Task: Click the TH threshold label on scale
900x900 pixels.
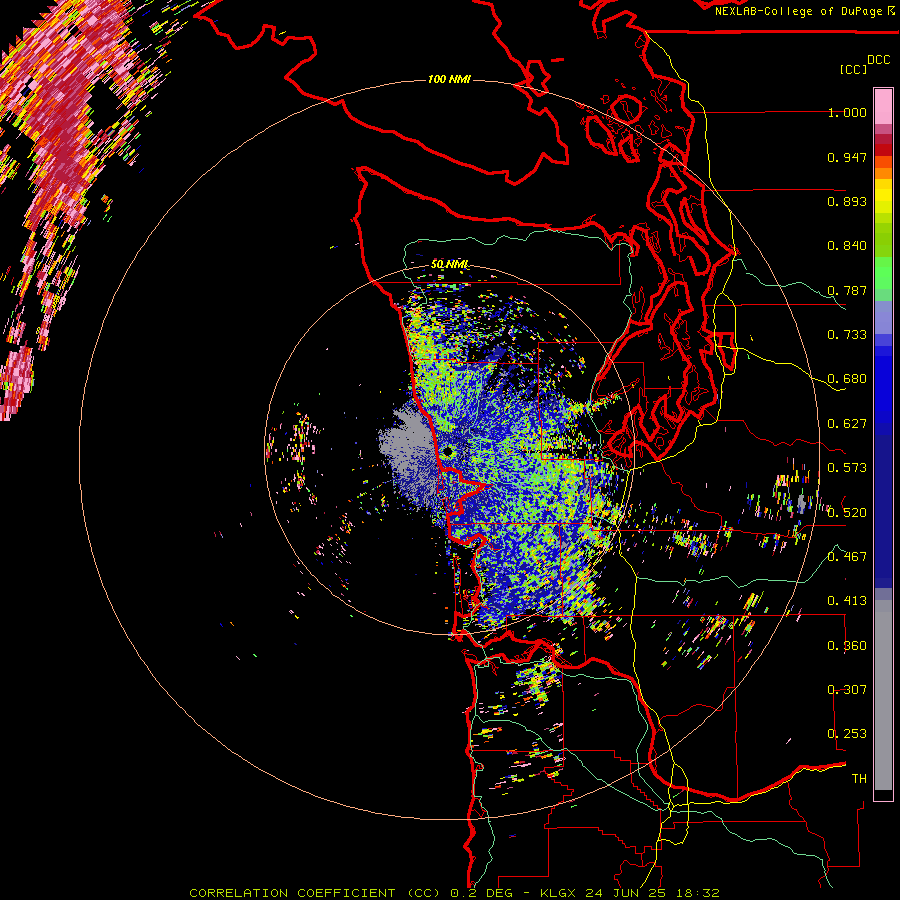Action: click(859, 778)
